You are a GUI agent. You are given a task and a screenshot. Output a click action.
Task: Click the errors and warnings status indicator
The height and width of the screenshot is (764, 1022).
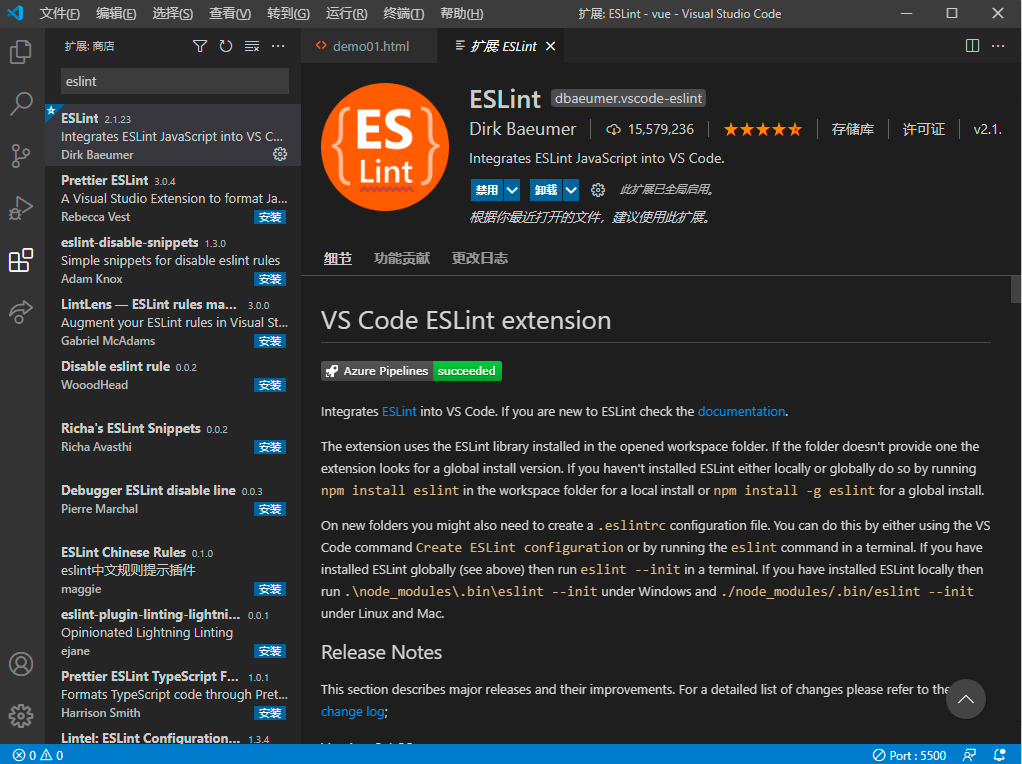38,755
